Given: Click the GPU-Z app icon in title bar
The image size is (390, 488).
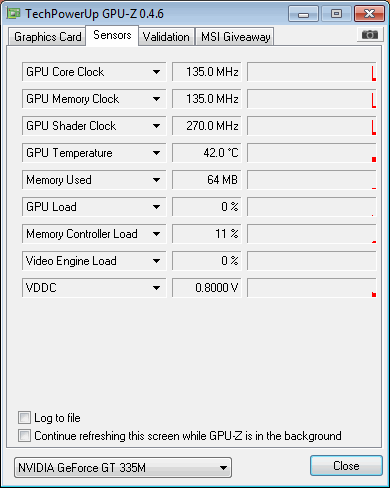Looking at the screenshot, I should click(x=14, y=13).
